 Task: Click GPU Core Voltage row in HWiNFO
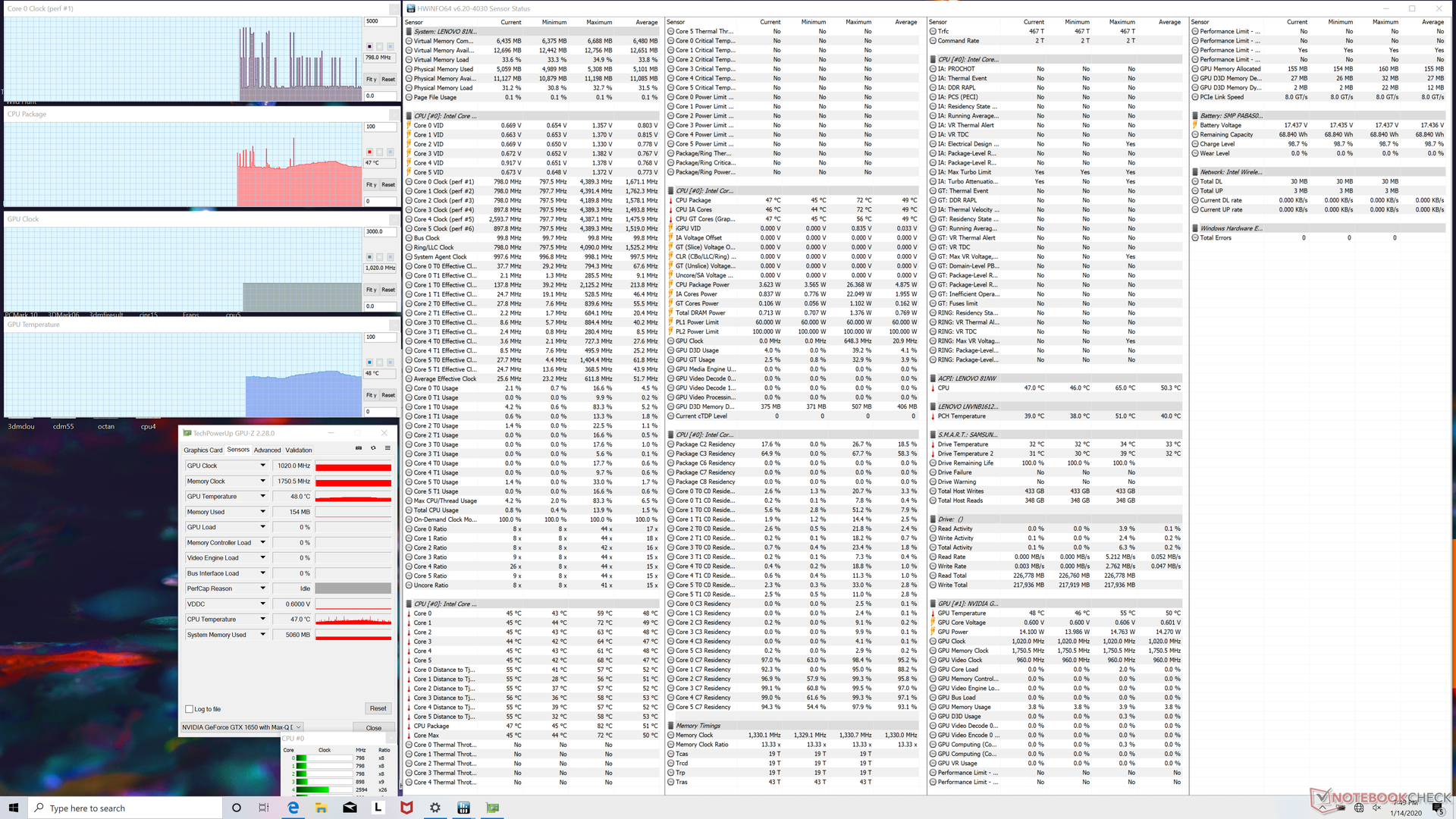coord(1056,623)
